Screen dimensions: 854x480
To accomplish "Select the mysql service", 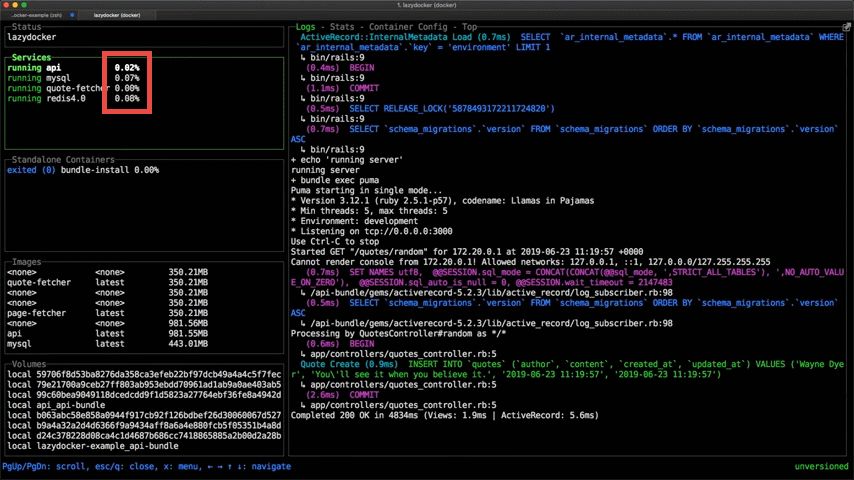I will tap(60, 78).
